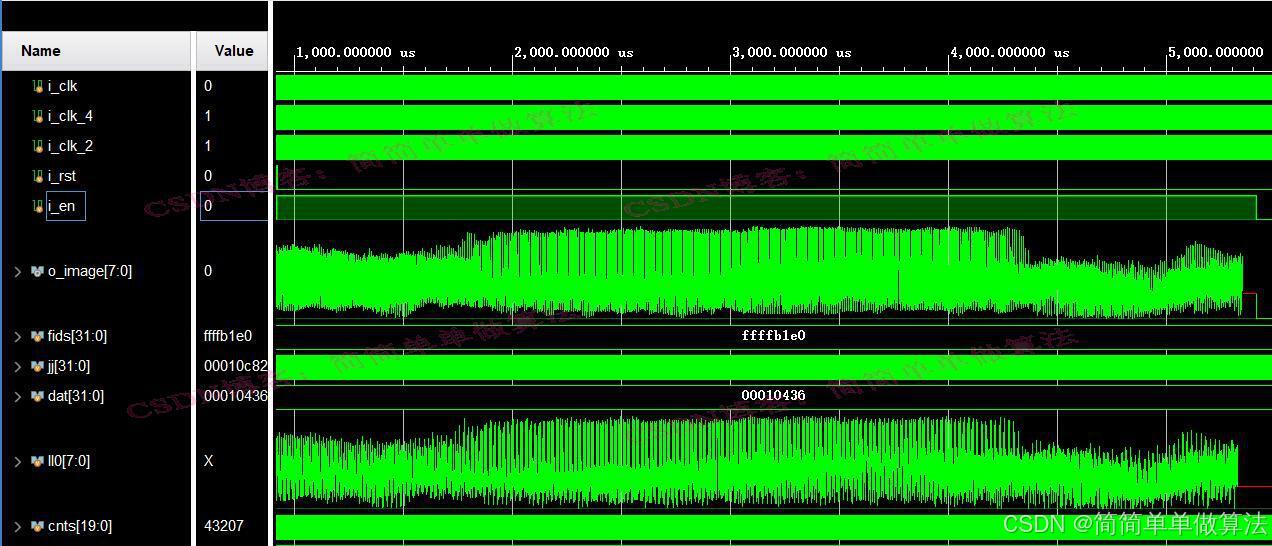Screen dimensions: 1272x546
Task: Click the i_rst signal icon
Action: point(38,176)
